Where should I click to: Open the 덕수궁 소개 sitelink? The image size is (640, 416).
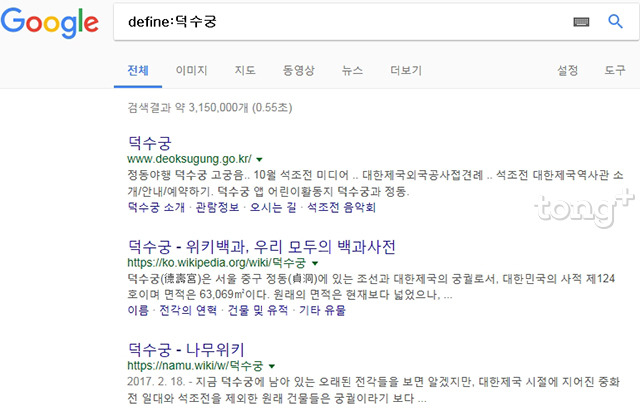pyautogui.click(x=156, y=207)
